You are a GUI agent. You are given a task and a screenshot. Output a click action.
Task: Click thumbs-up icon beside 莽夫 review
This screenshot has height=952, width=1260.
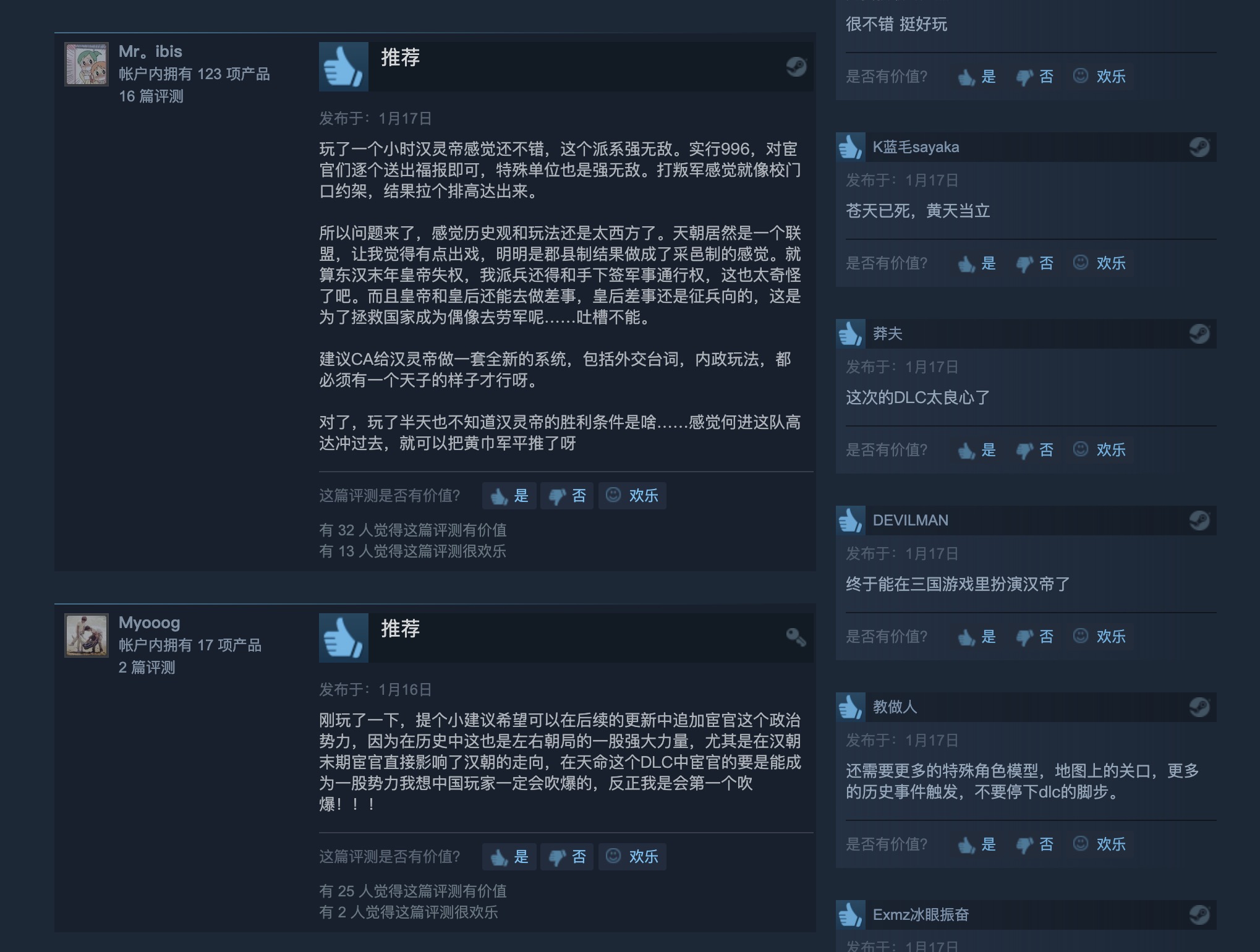(x=851, y=334)
